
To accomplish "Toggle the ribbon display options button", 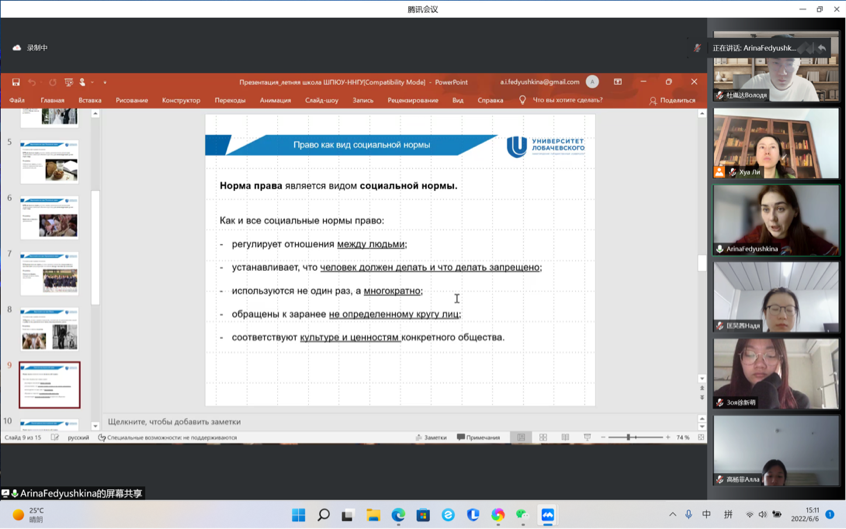I will coord(618,82).
